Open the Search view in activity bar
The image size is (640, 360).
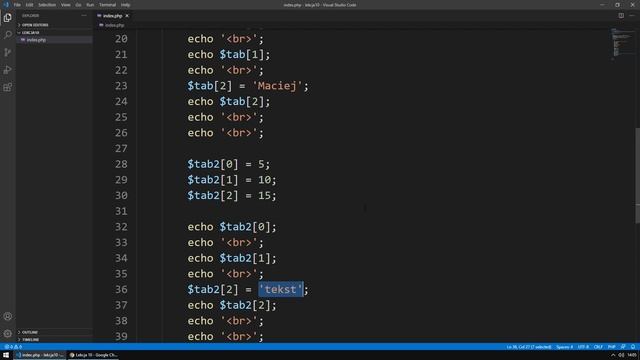7,35
